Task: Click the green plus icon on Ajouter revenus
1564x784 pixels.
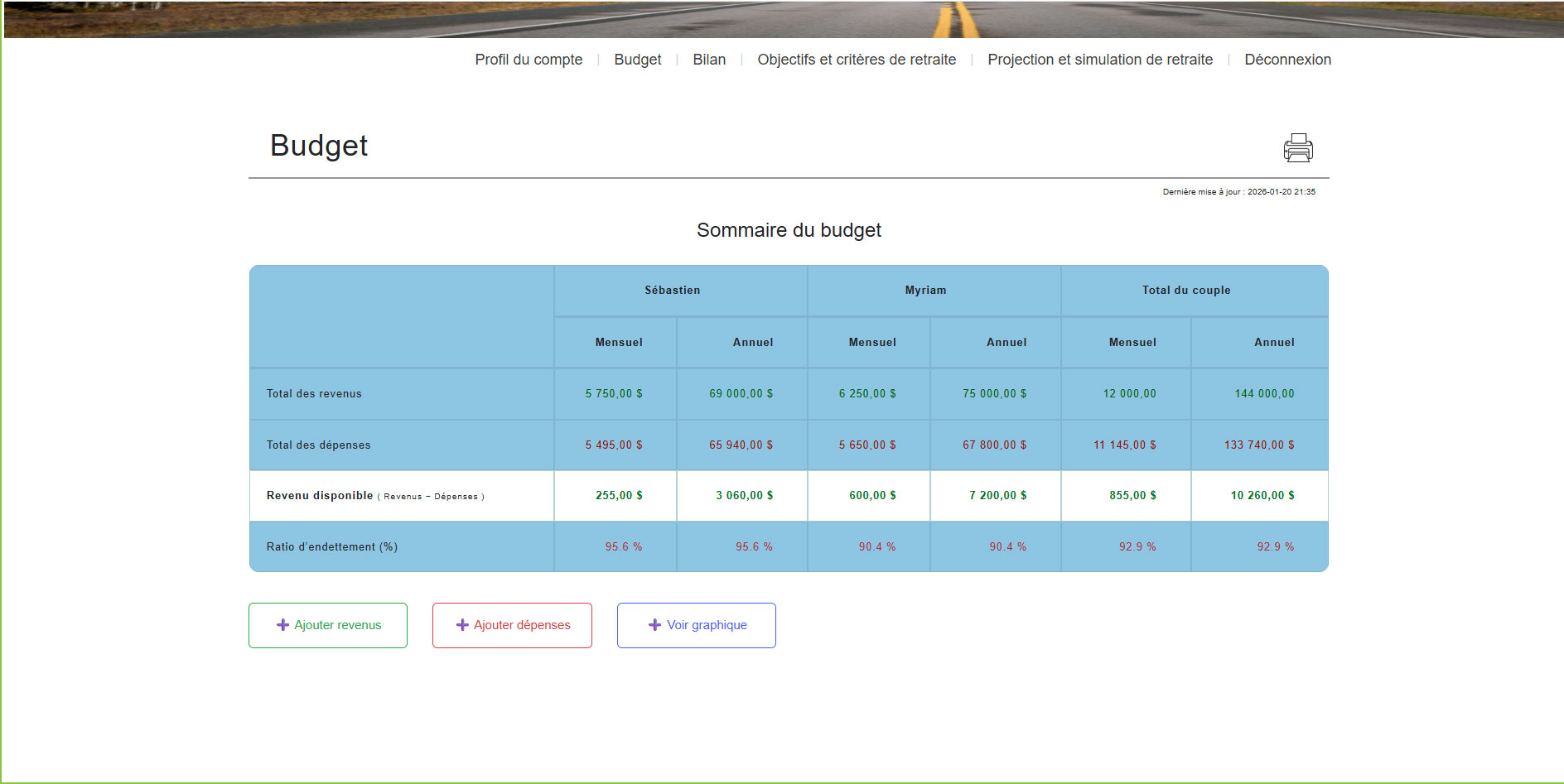Action: (282, 625)
